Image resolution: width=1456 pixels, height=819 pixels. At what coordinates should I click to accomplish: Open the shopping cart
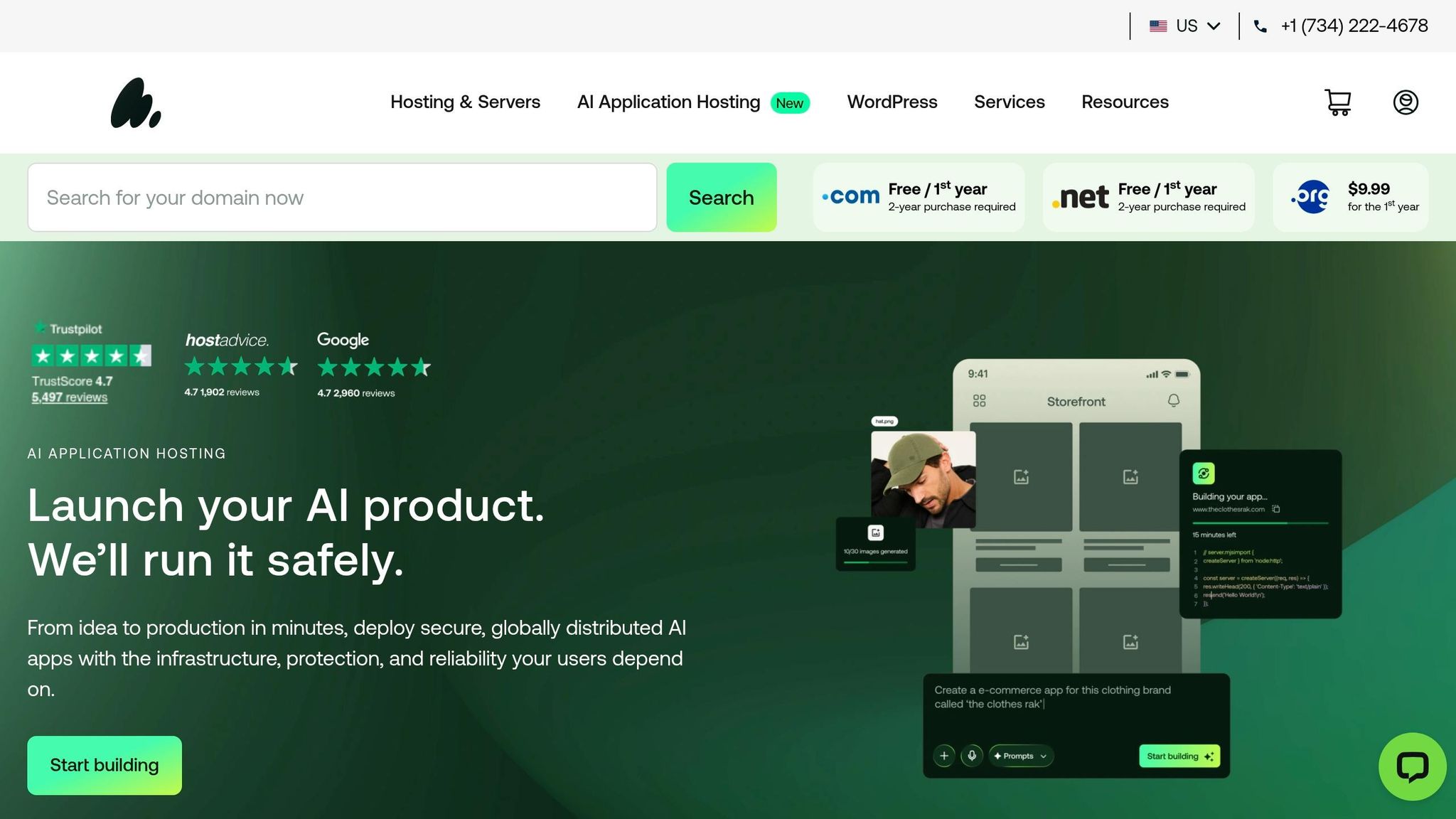(x=1338, y=102)
